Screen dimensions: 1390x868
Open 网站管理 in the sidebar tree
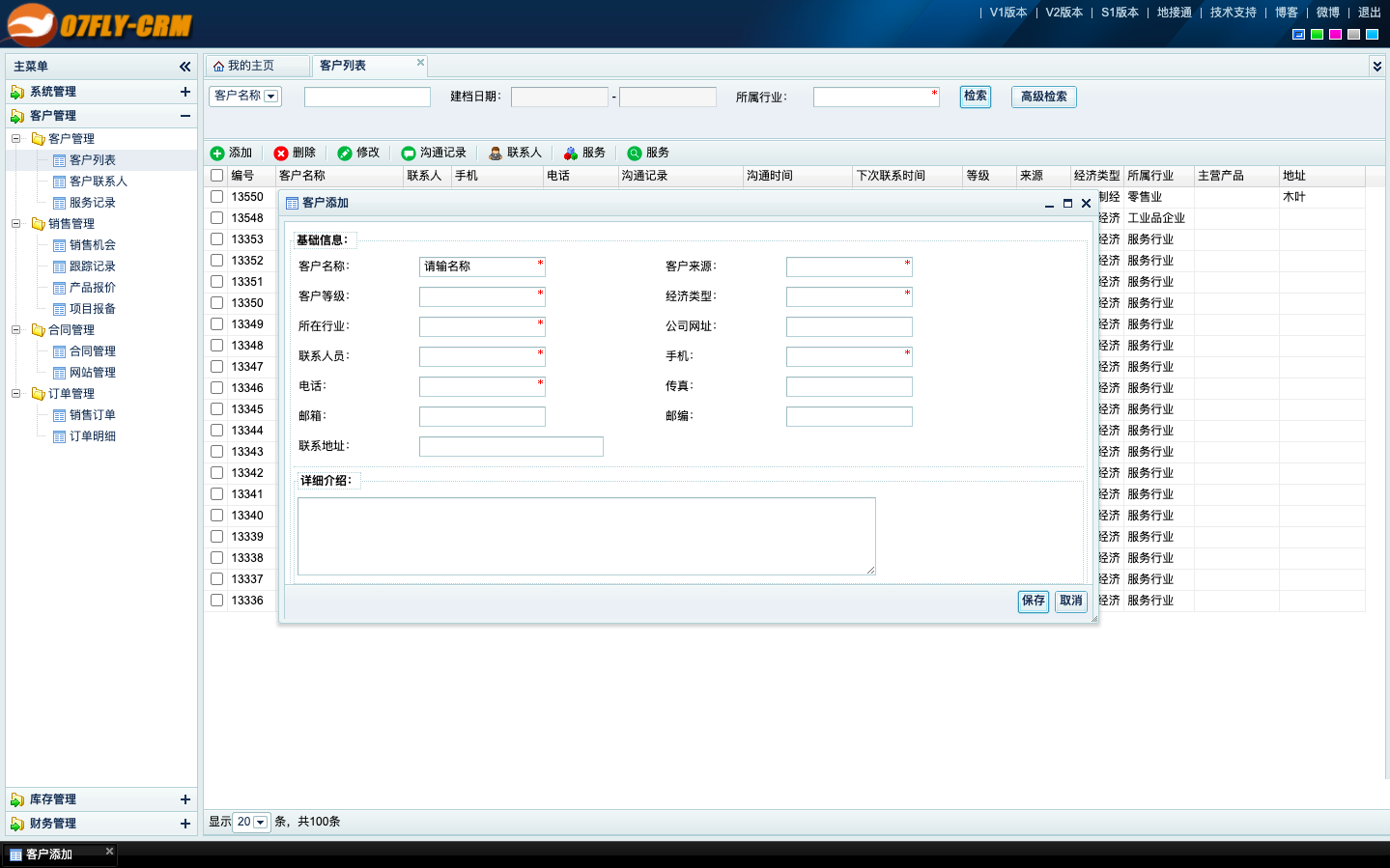click(93, 373)
